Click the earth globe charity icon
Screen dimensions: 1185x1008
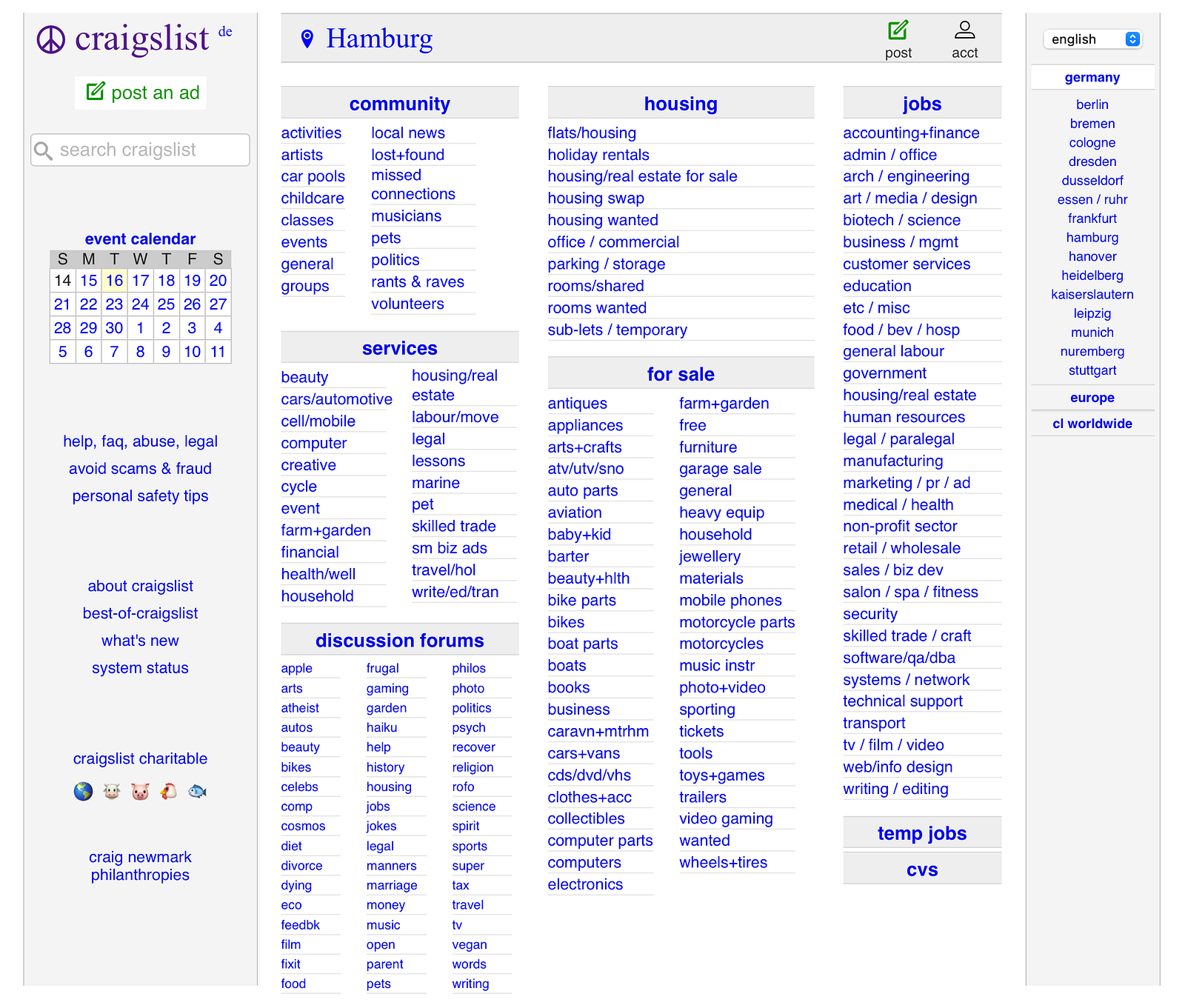83,792
